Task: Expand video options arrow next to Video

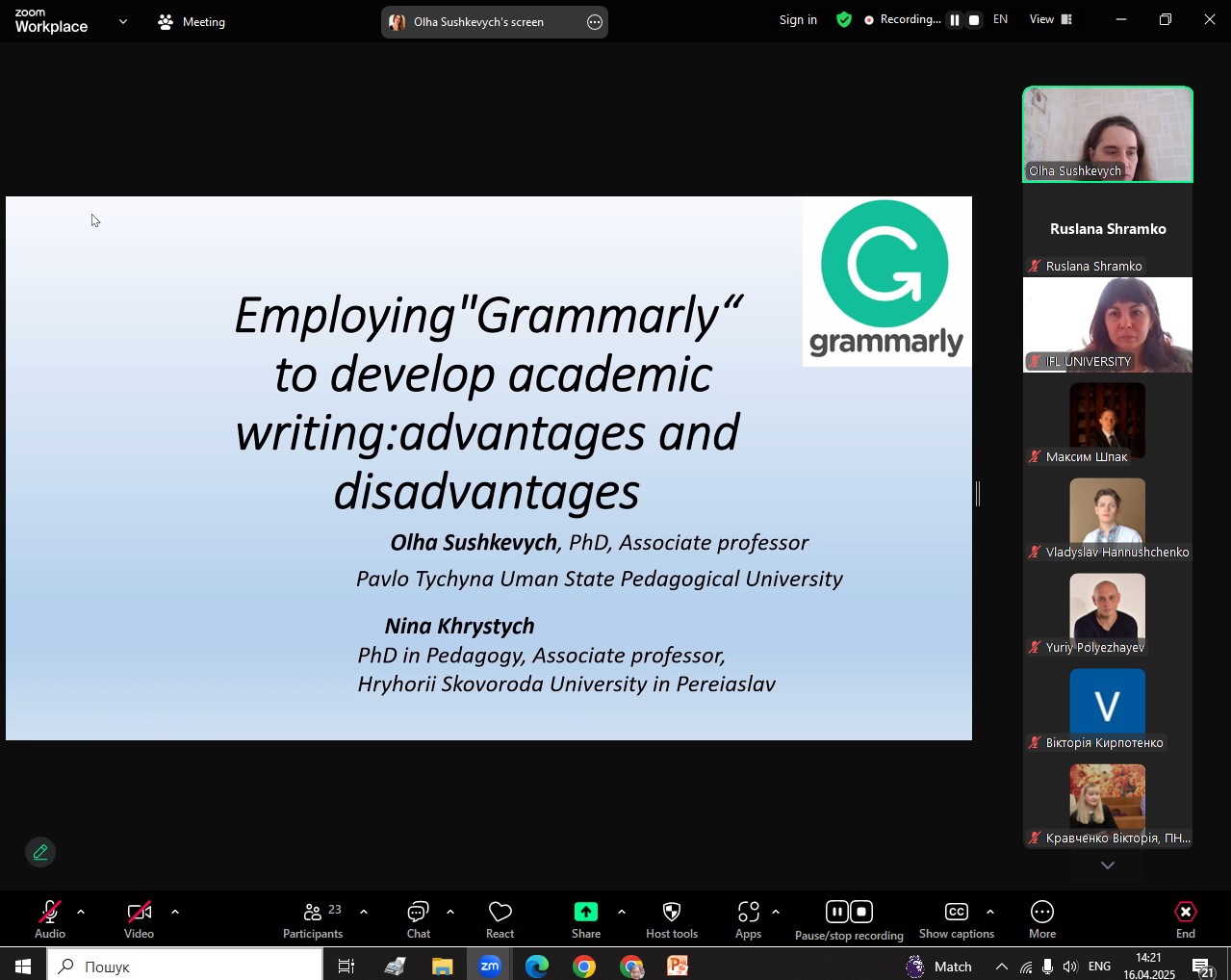Action: click(175, 912)
